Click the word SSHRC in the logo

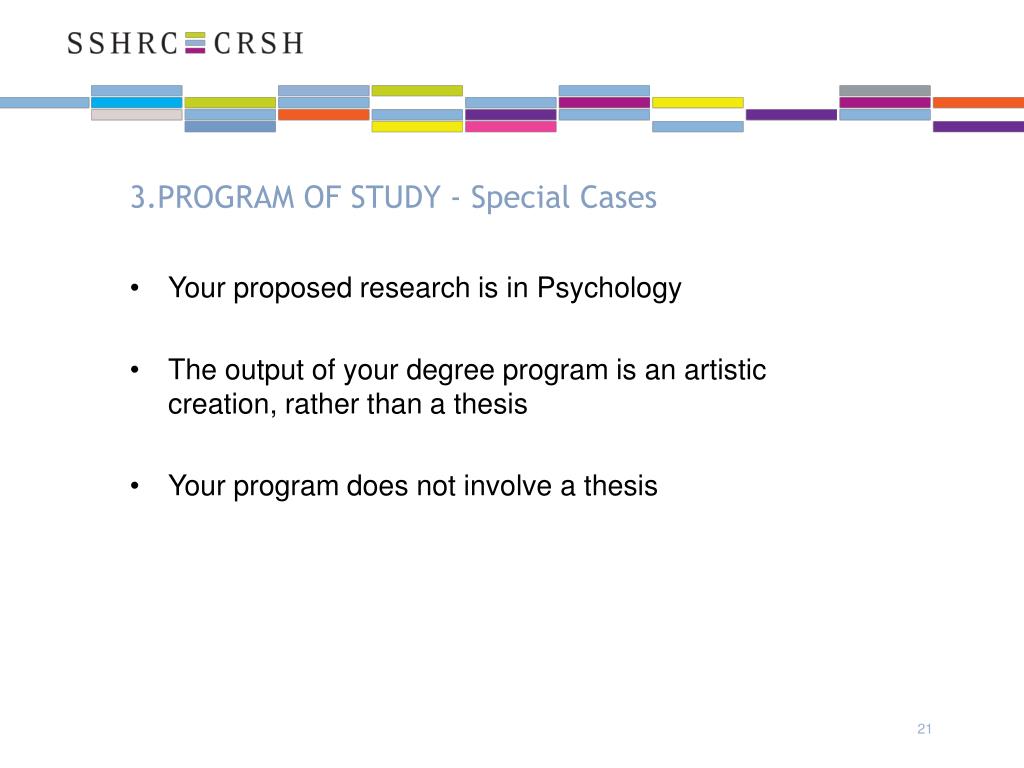pos(123,43)
